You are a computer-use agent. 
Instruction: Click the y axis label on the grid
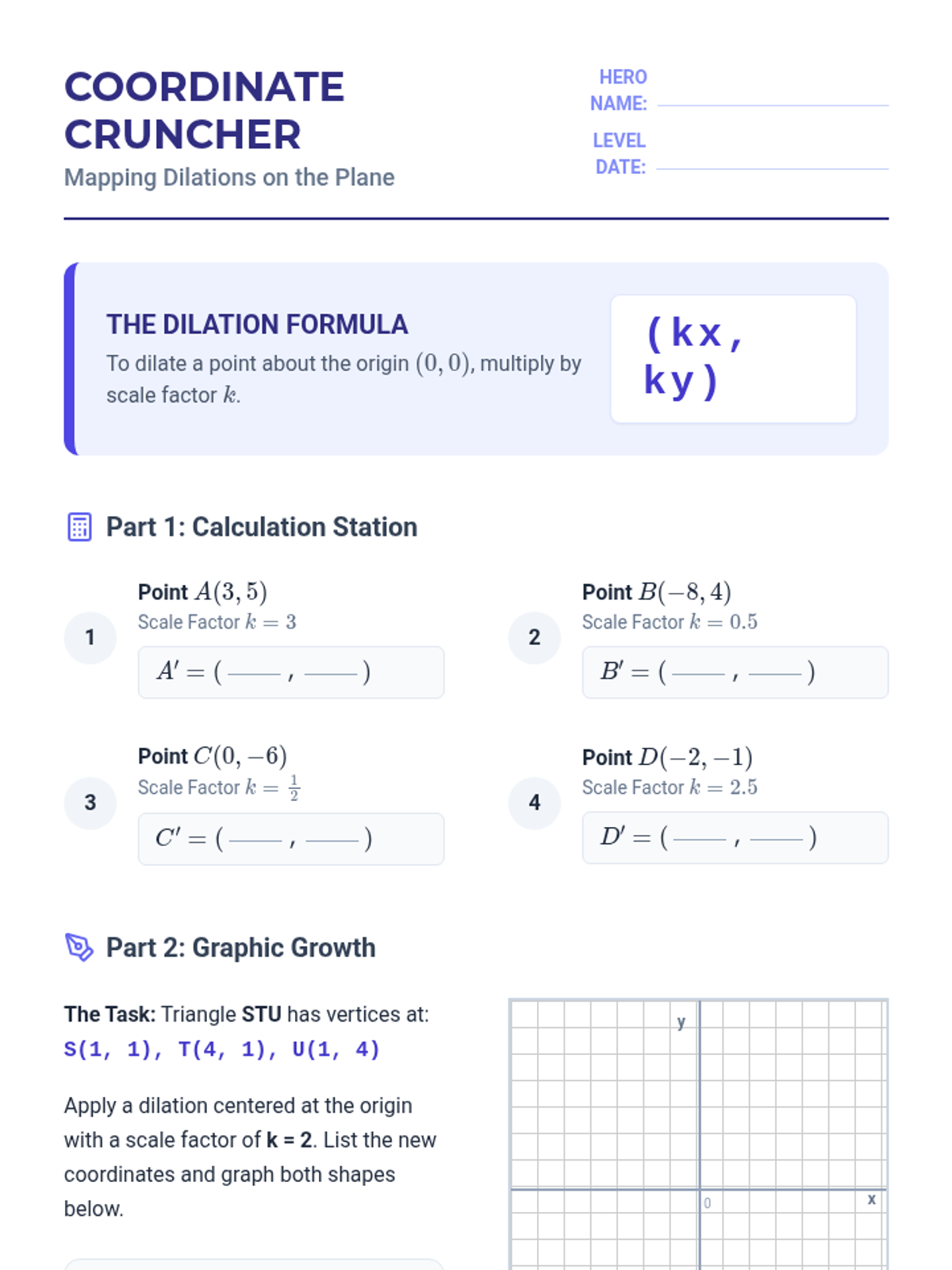(x=681, y=1022)
